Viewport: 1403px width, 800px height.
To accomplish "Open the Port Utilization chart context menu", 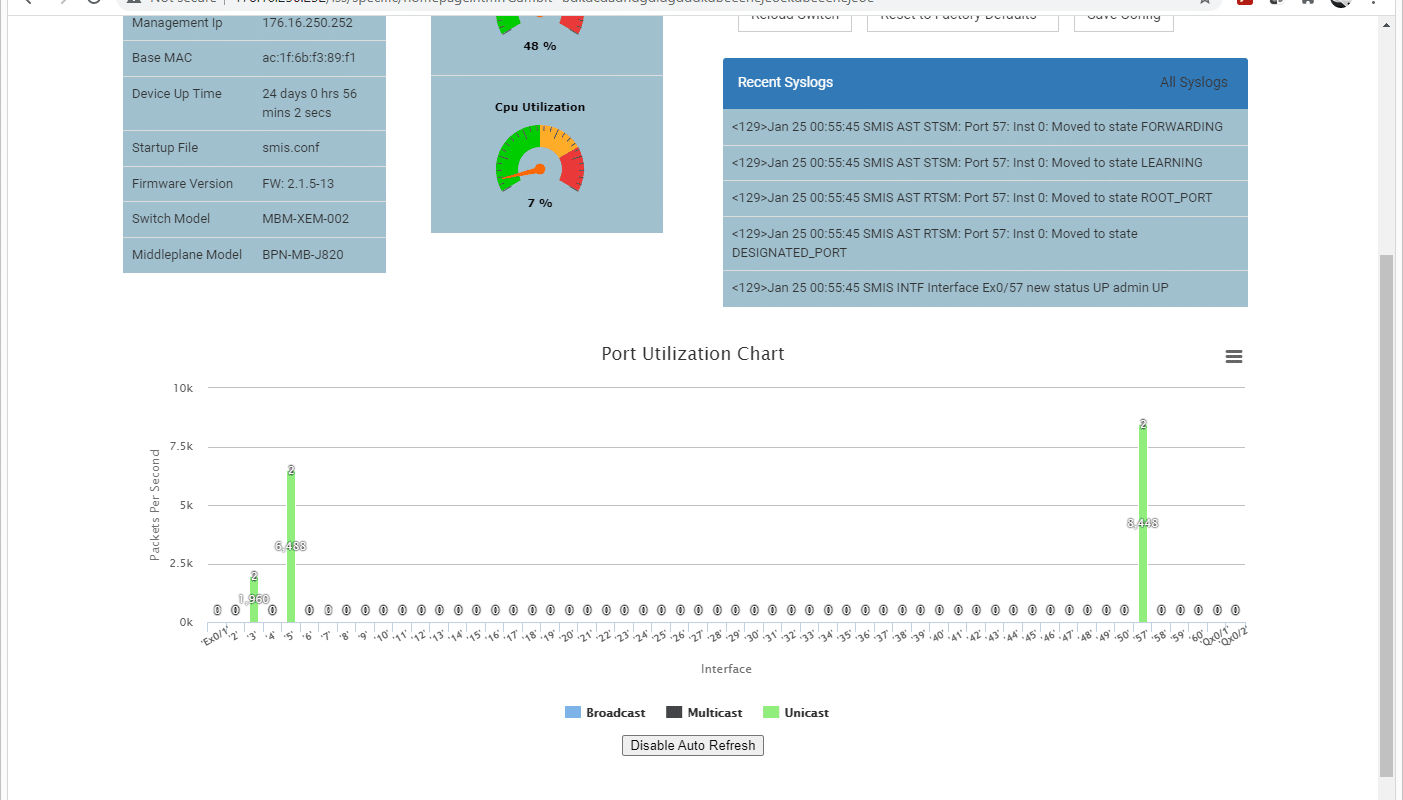I will (1234, 357).
